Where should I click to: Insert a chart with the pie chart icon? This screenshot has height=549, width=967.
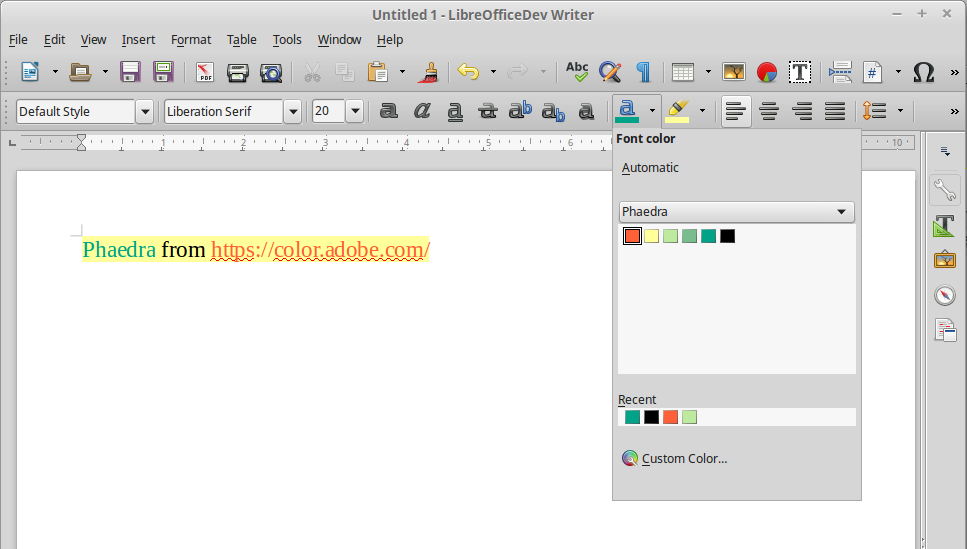click(x=767, y=72)
